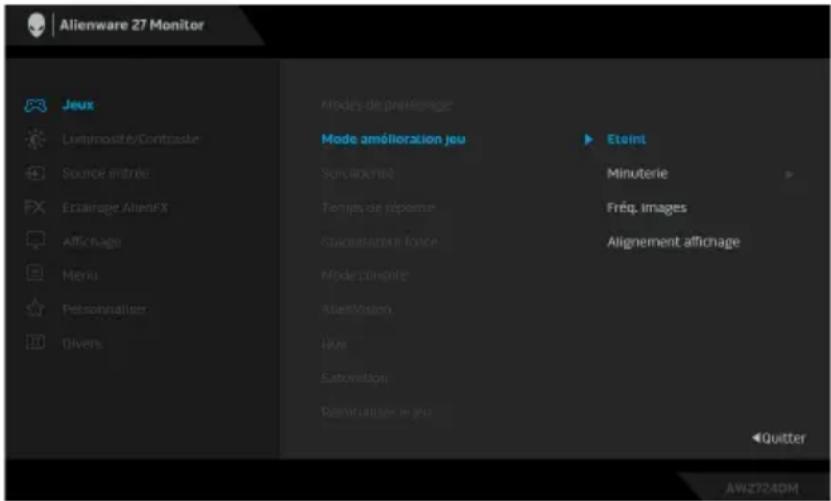Viewport: 831px width, 501px height.
Task: Select Saturation option
Action: tap(354, 378)
